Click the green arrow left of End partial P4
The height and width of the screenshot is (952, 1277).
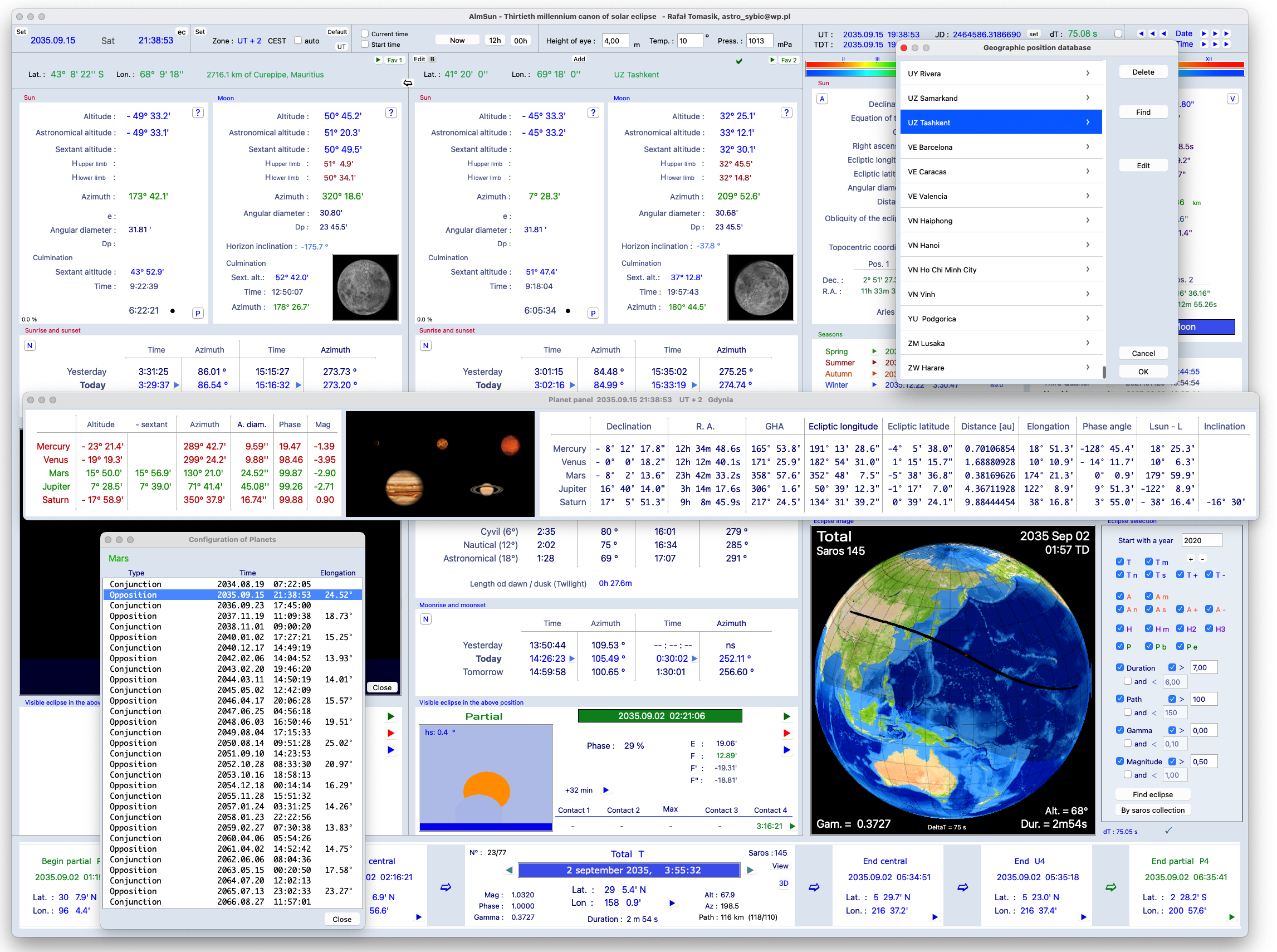click(x=1111, y=887)
